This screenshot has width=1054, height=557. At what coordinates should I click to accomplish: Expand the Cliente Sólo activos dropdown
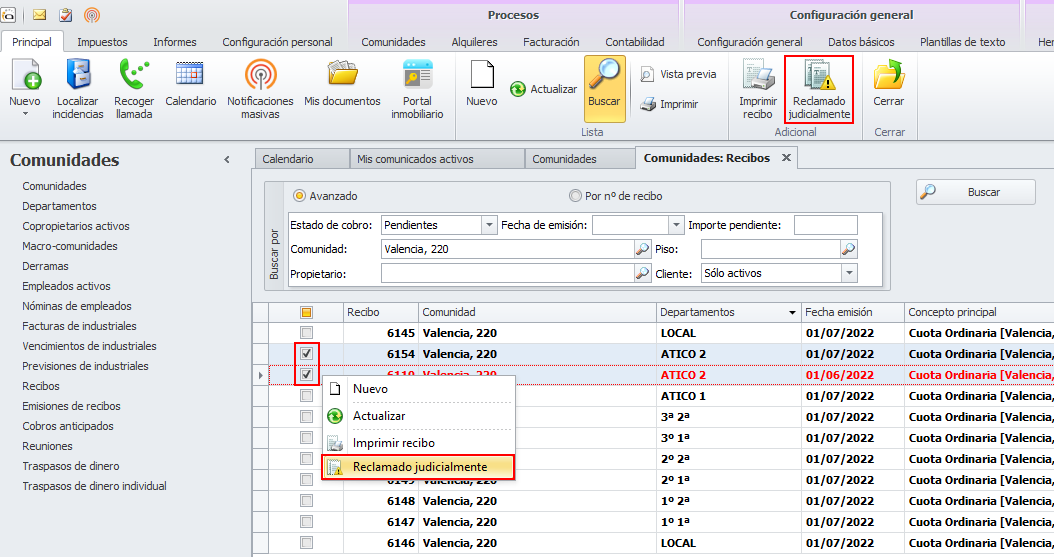point(849,273)
